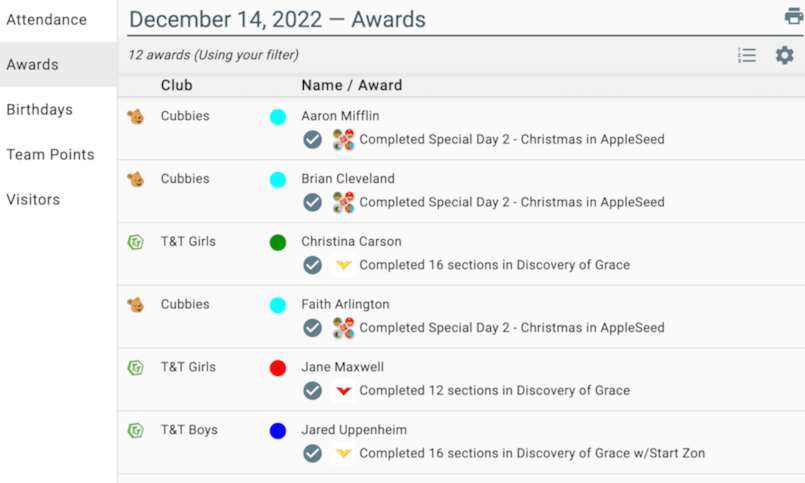
Task: Toggle Aaron Mifflin's award checkmark
Action: [x=313, y=140]
